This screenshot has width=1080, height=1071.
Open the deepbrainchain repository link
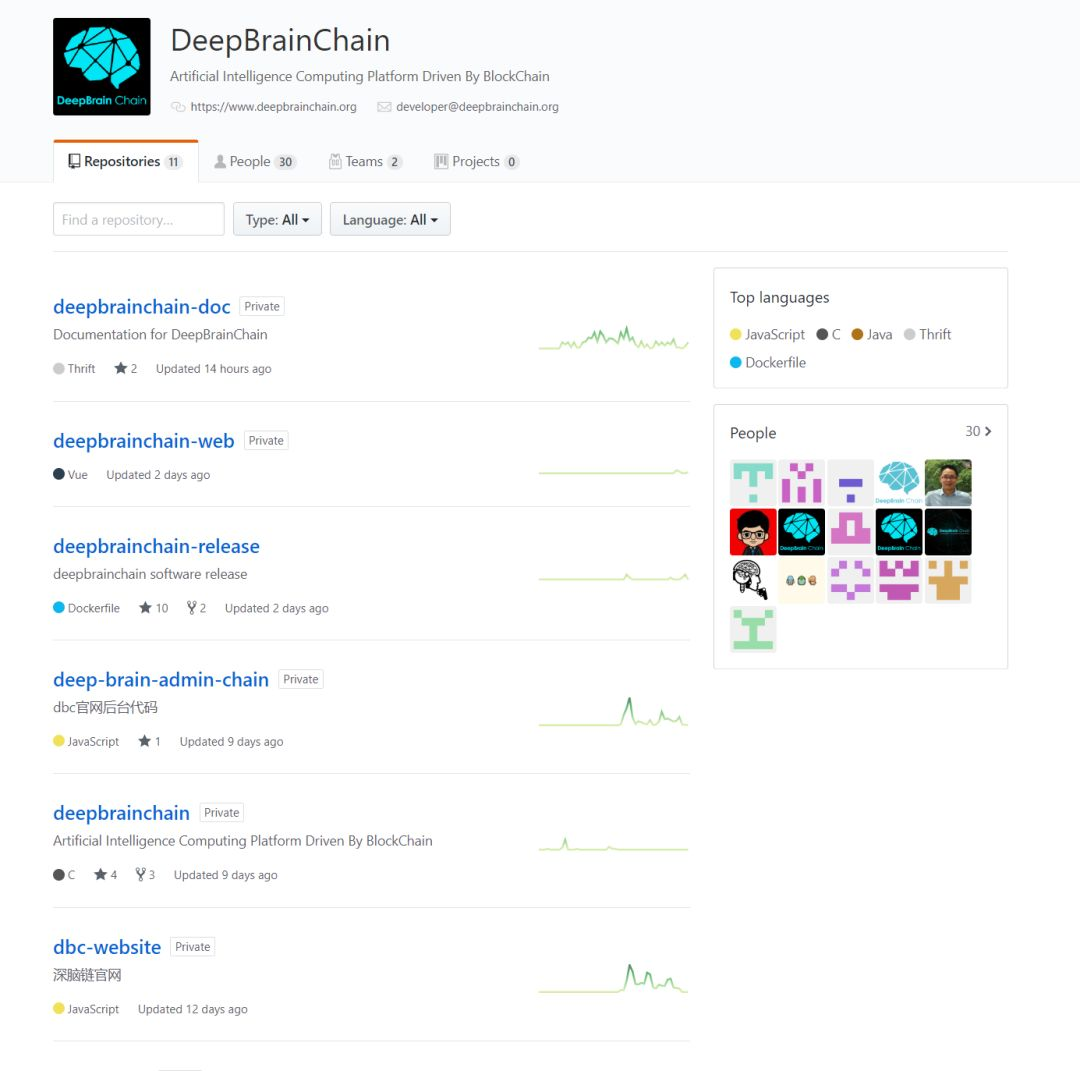coord(121,813)
